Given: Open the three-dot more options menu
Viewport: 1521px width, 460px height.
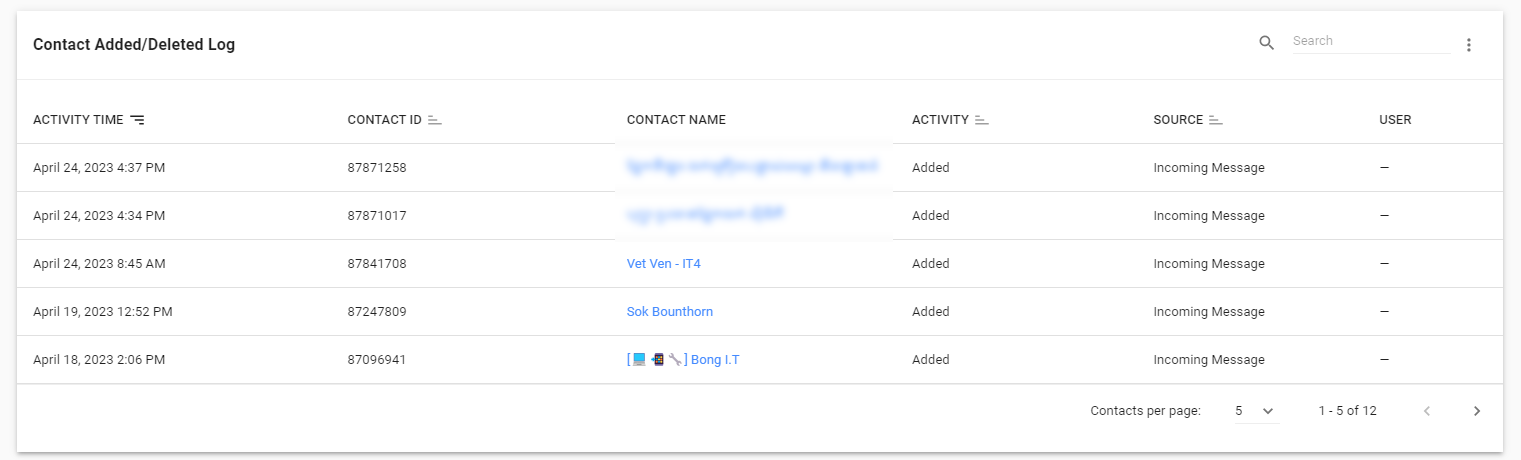Looking at the screenshot, I should point(1469,45).
